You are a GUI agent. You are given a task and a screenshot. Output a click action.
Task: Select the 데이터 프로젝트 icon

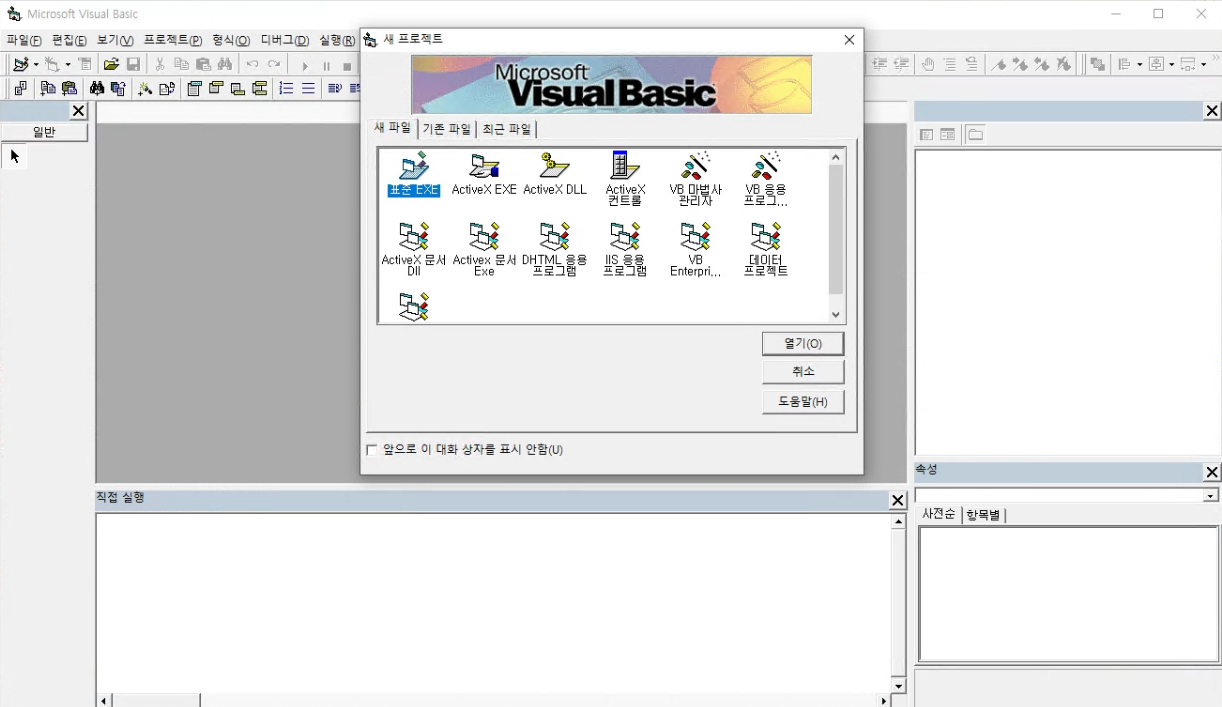(x=766, y=249)
